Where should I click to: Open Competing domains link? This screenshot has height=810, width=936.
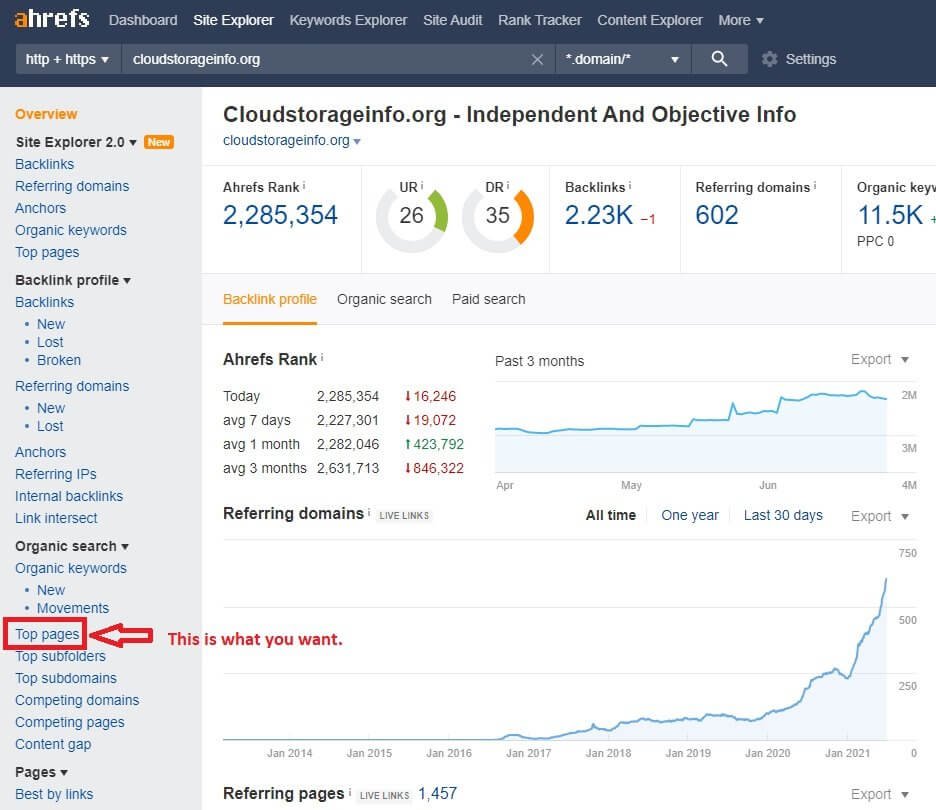[x=77, y=700]
